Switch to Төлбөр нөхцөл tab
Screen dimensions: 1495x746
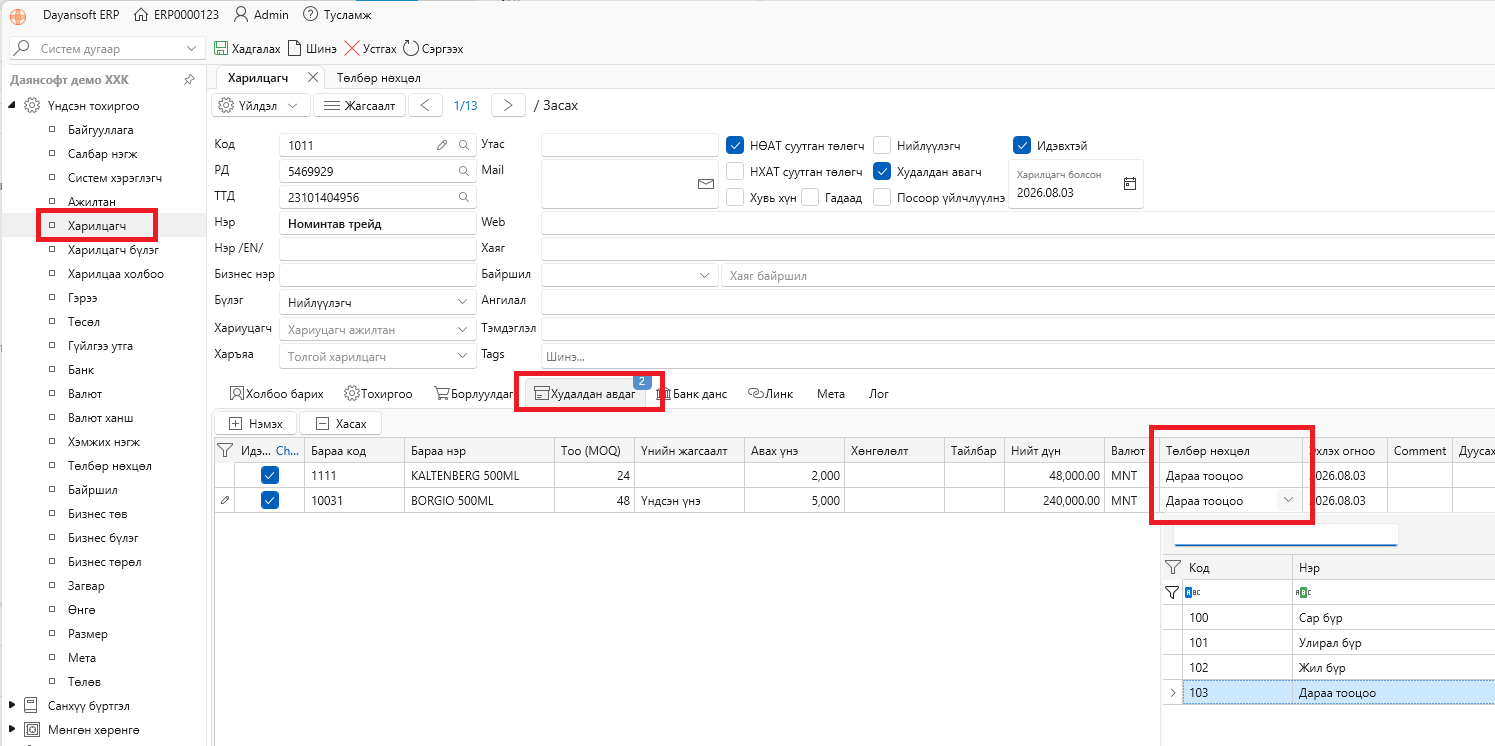pos(378,77)
